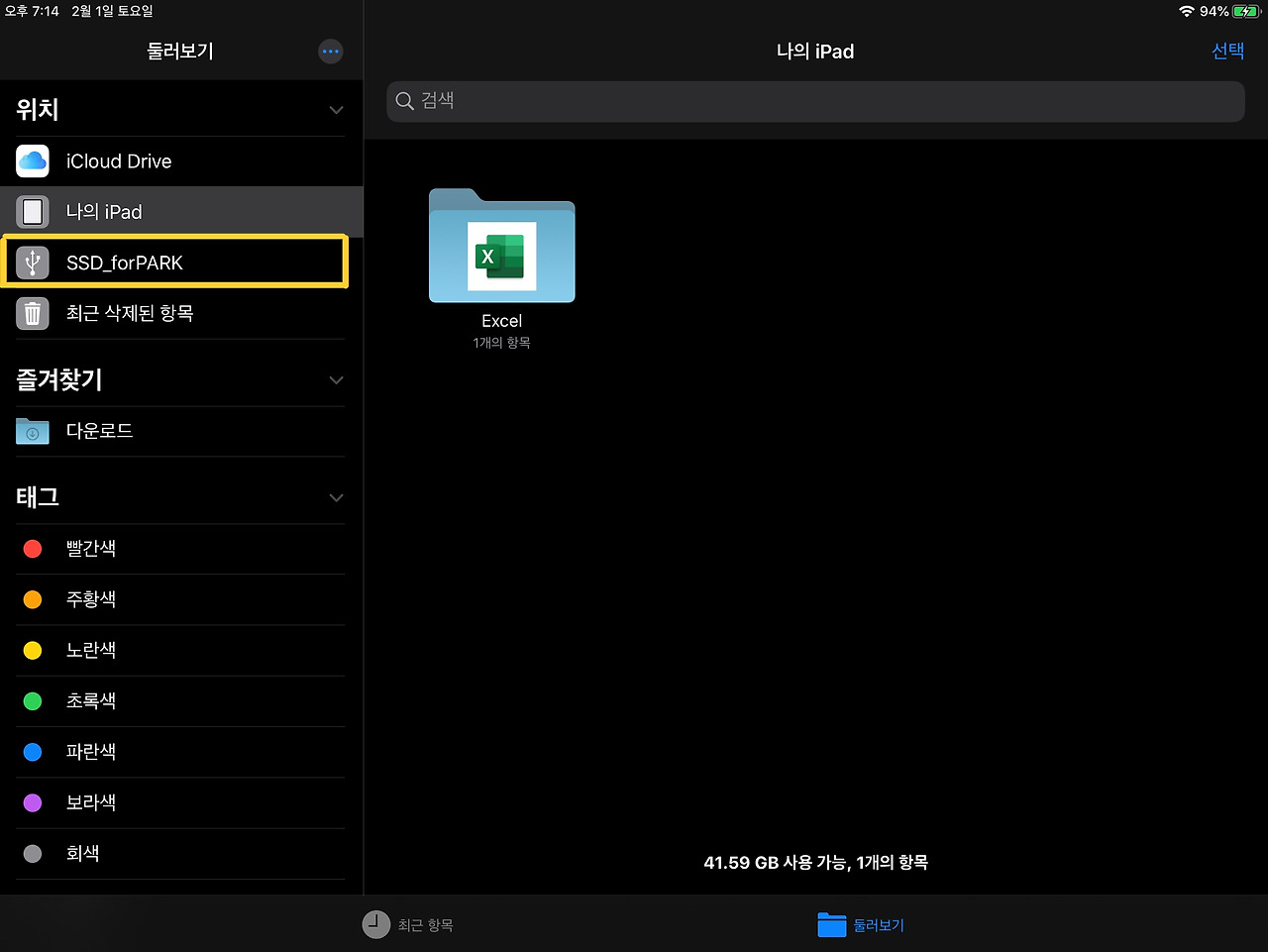Click the iPad device icon
Viewport: 1268px width, 952px height.
[33, 211]
